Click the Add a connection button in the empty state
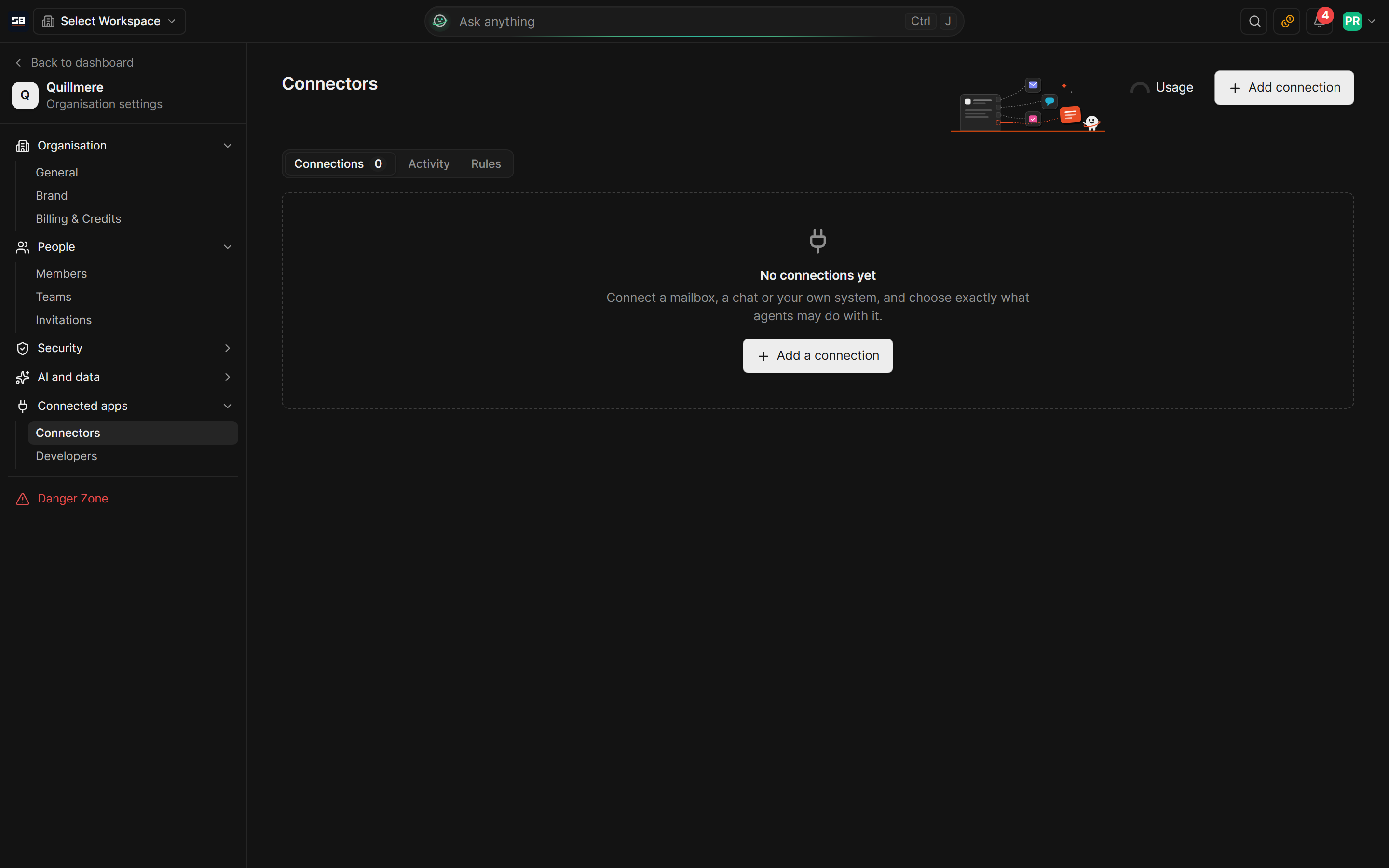This screenshot has height=868, width=1389. [x=818, y=356]
